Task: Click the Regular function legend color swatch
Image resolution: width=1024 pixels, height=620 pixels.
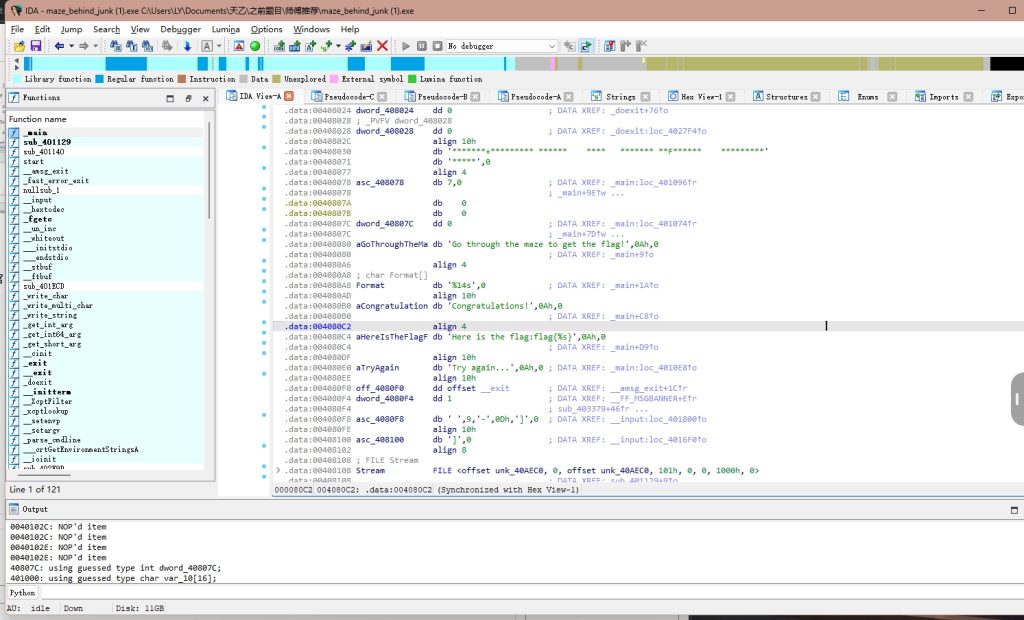Action: coord(99,79)
